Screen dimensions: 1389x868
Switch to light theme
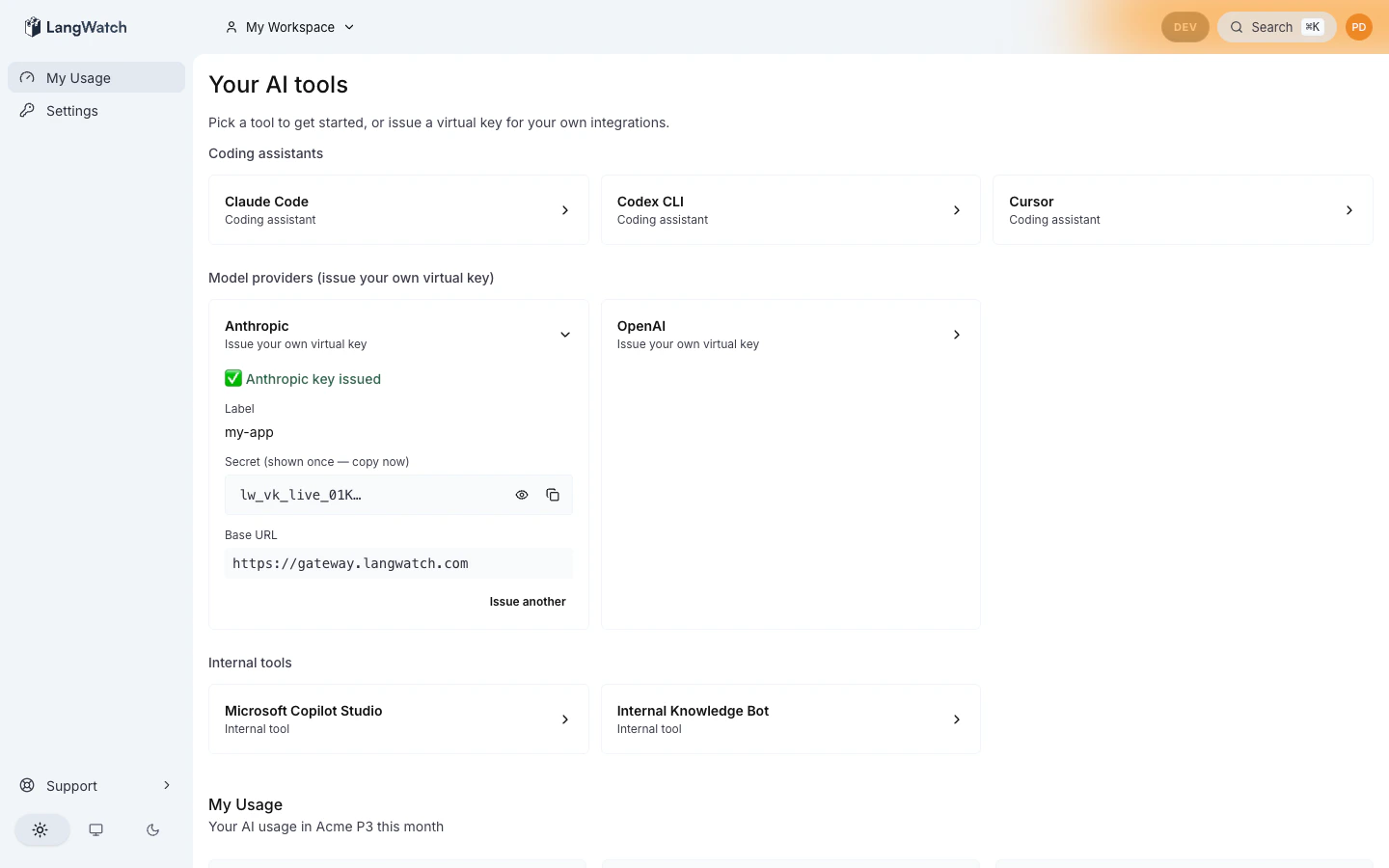point(41,829)
